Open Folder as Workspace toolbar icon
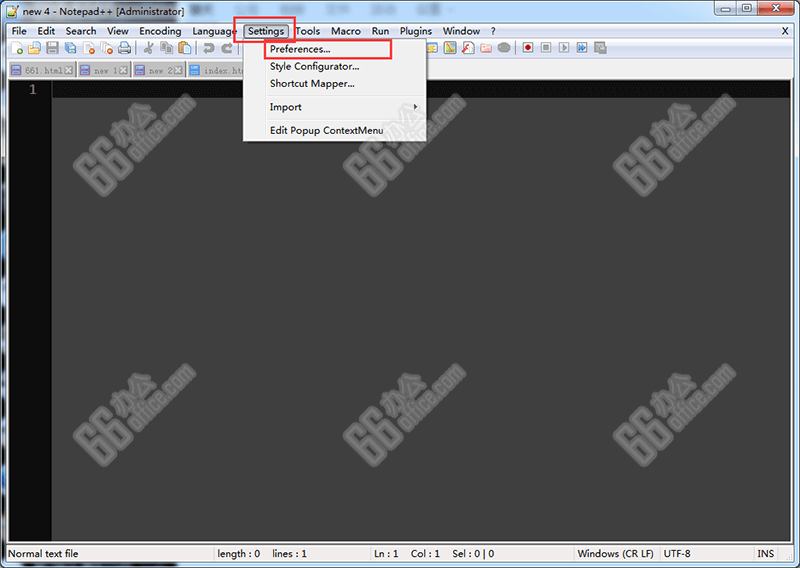The width and height of the screenshot is (800, 568). (x=486, y=48)
